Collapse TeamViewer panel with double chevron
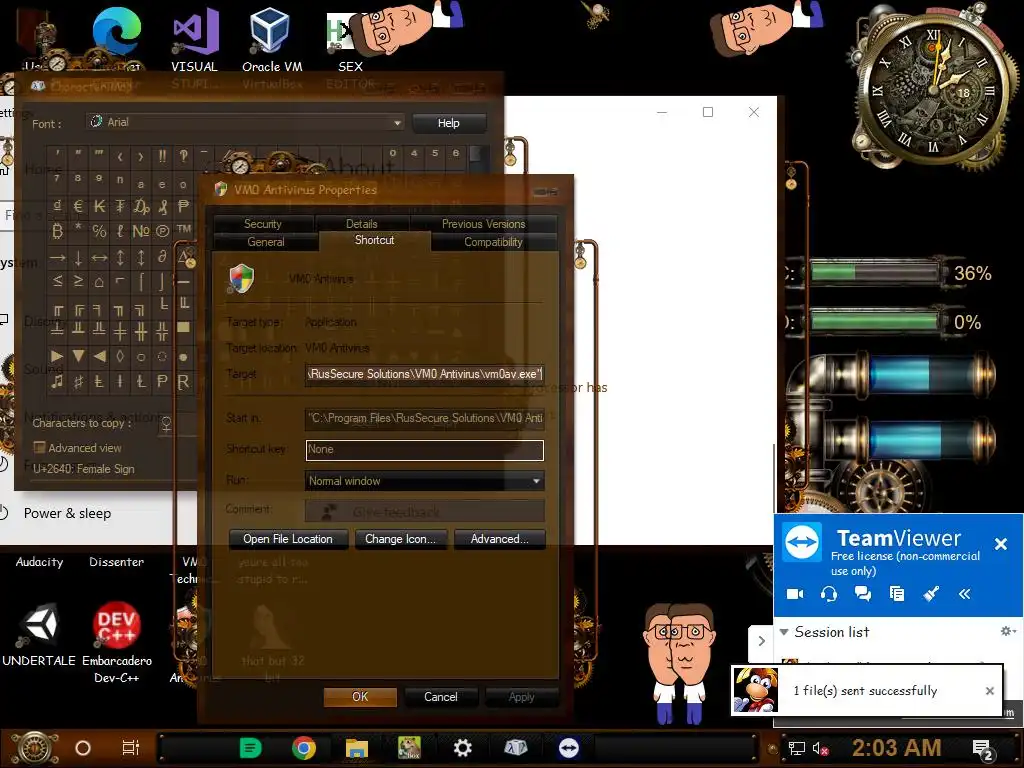The height and width of the screenshot is (768, 1024). 965,594
